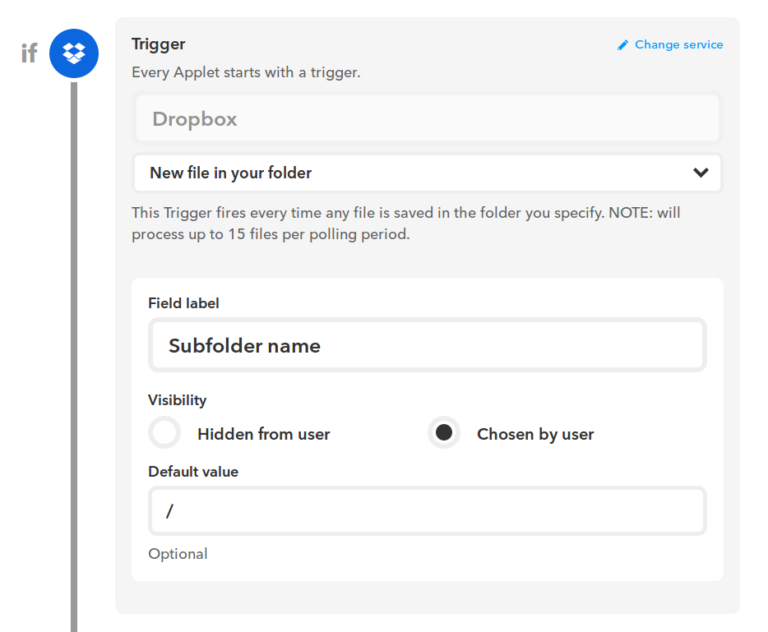This screenshot has height=632, width=768.
Task: Click the Trigger section heading
Action: click(158, 44)
